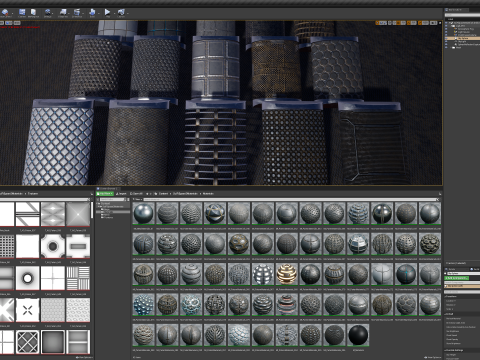Toggle visibility of Atmospheric Fog actor

click(x=446, y=29)
